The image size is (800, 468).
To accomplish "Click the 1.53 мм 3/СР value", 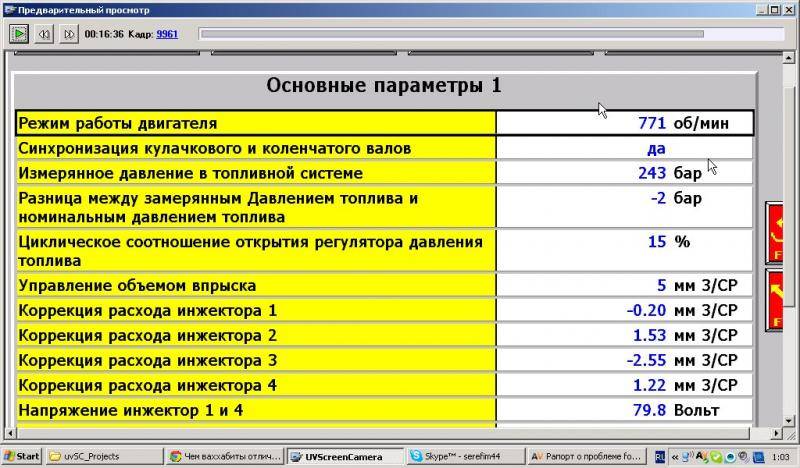I will point(685,335).
